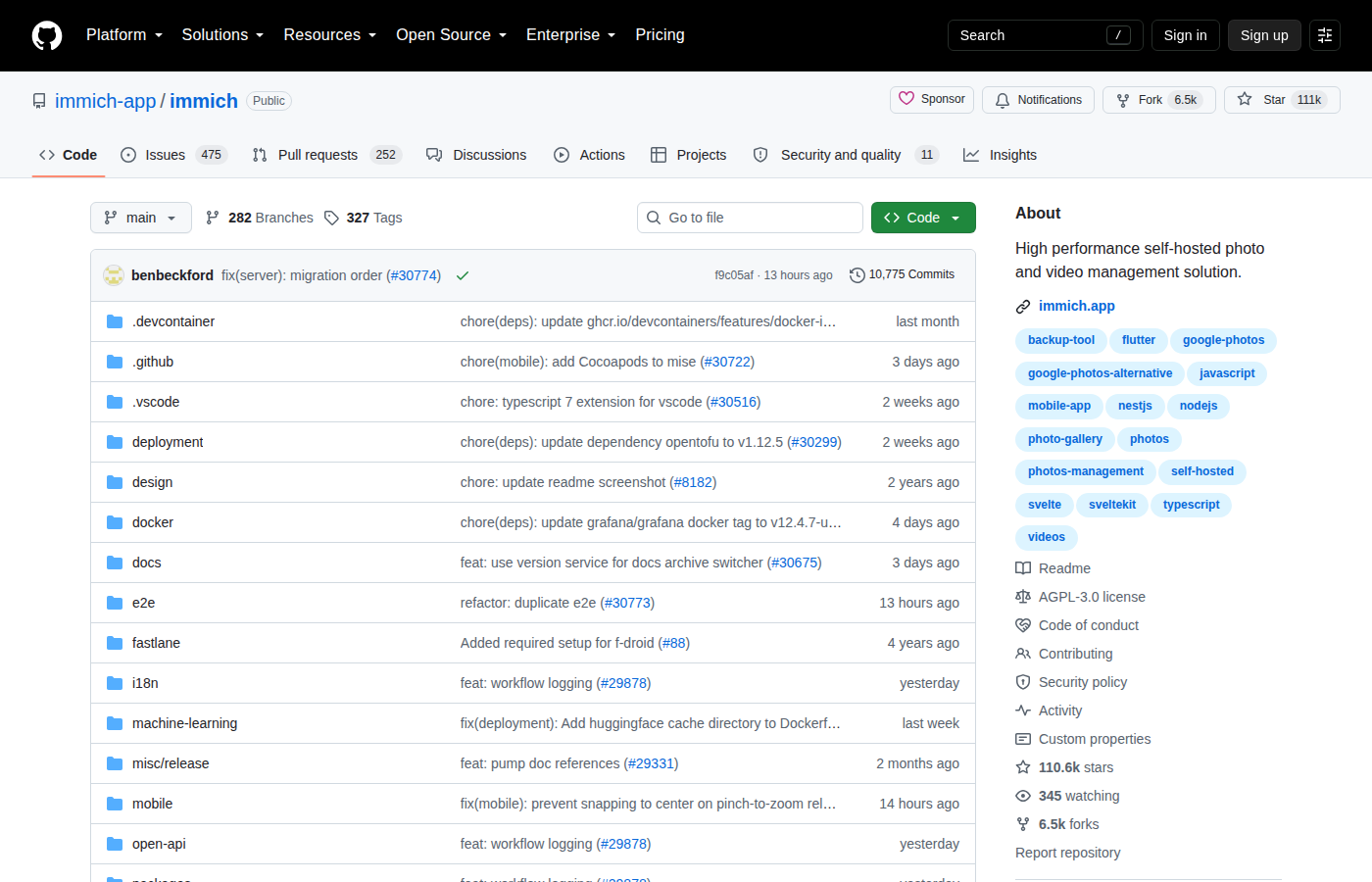Image resolution: width=1372 pixels, height=882 pixels.
Task: Click the GitHub logo icon
Action: coord(47,35)
